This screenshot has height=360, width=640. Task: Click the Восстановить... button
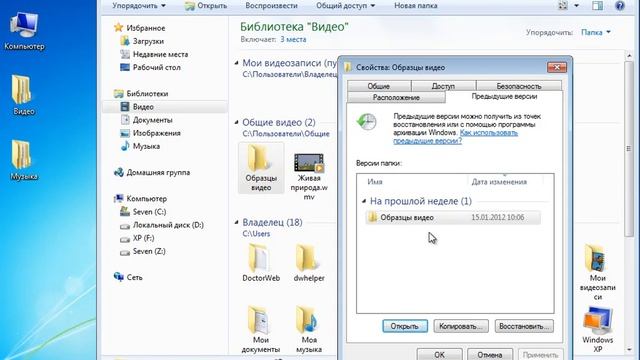pyautogui.click(x=524, y=326)
